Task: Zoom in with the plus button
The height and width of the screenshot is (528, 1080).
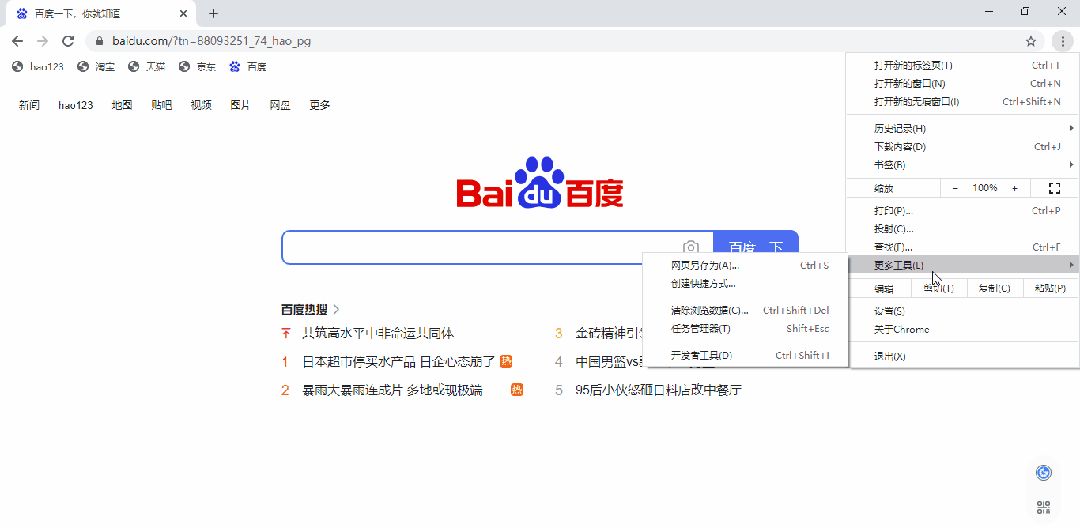Action: [x=1015, y=188]
